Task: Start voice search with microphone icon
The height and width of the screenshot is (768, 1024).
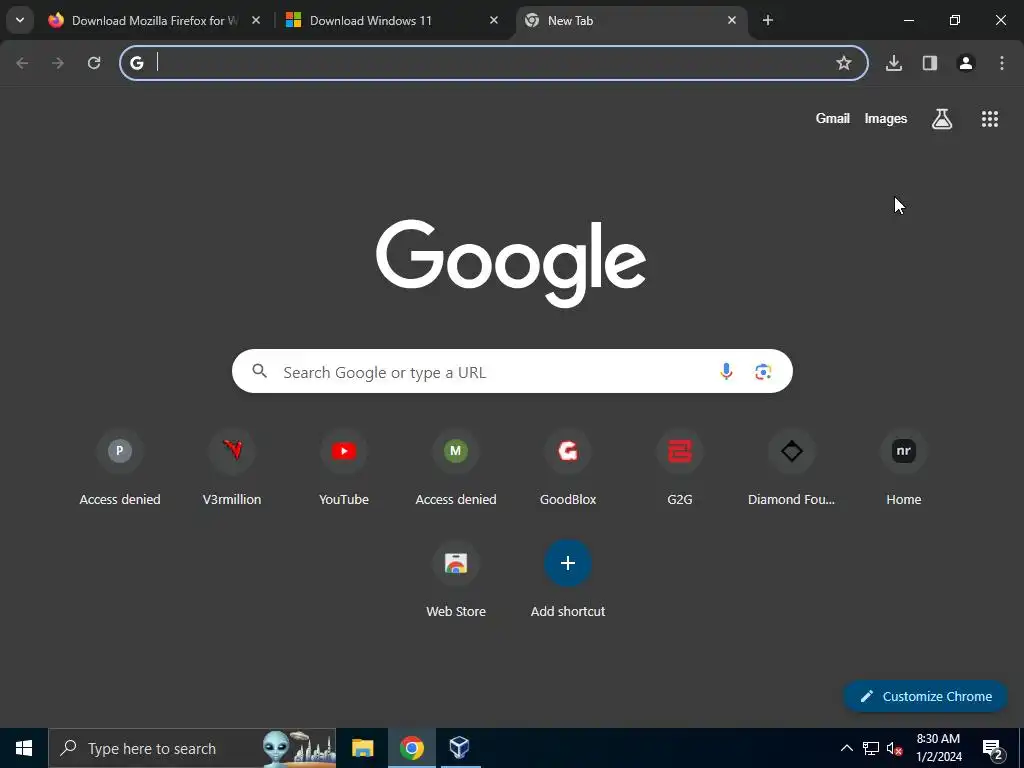Action: [726, 372]
